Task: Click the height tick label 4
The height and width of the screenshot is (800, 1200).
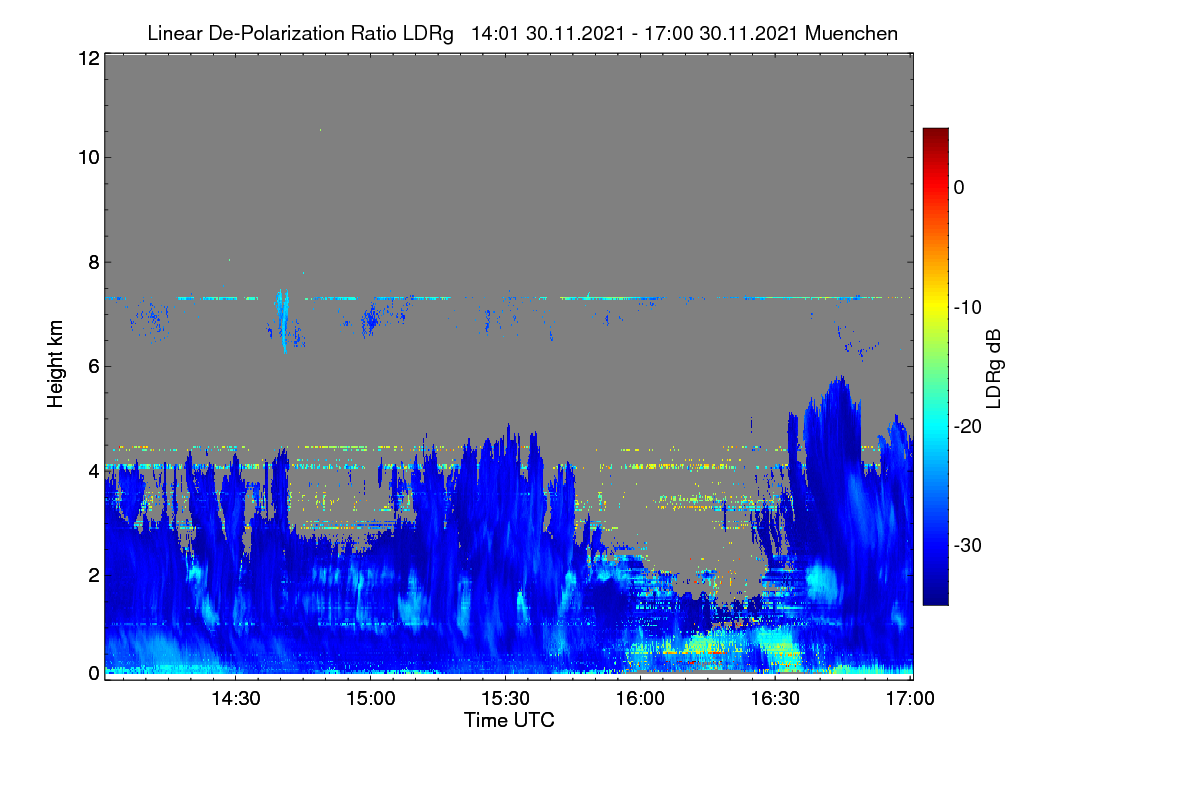Action: 92,470
